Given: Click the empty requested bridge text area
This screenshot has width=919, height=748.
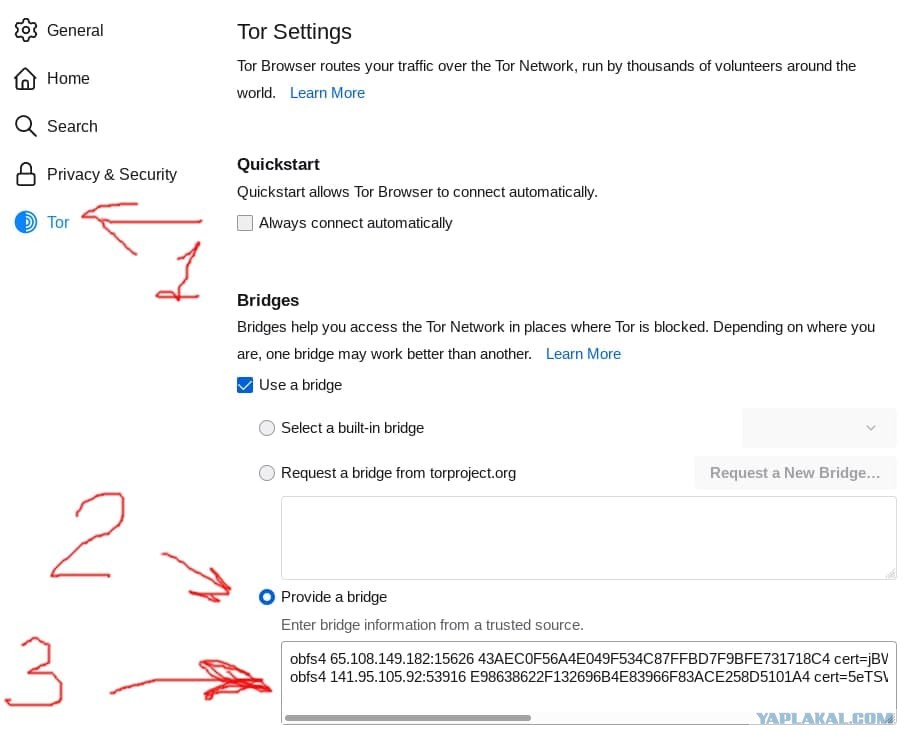Looking at the screenshot, I should [588, 538].
